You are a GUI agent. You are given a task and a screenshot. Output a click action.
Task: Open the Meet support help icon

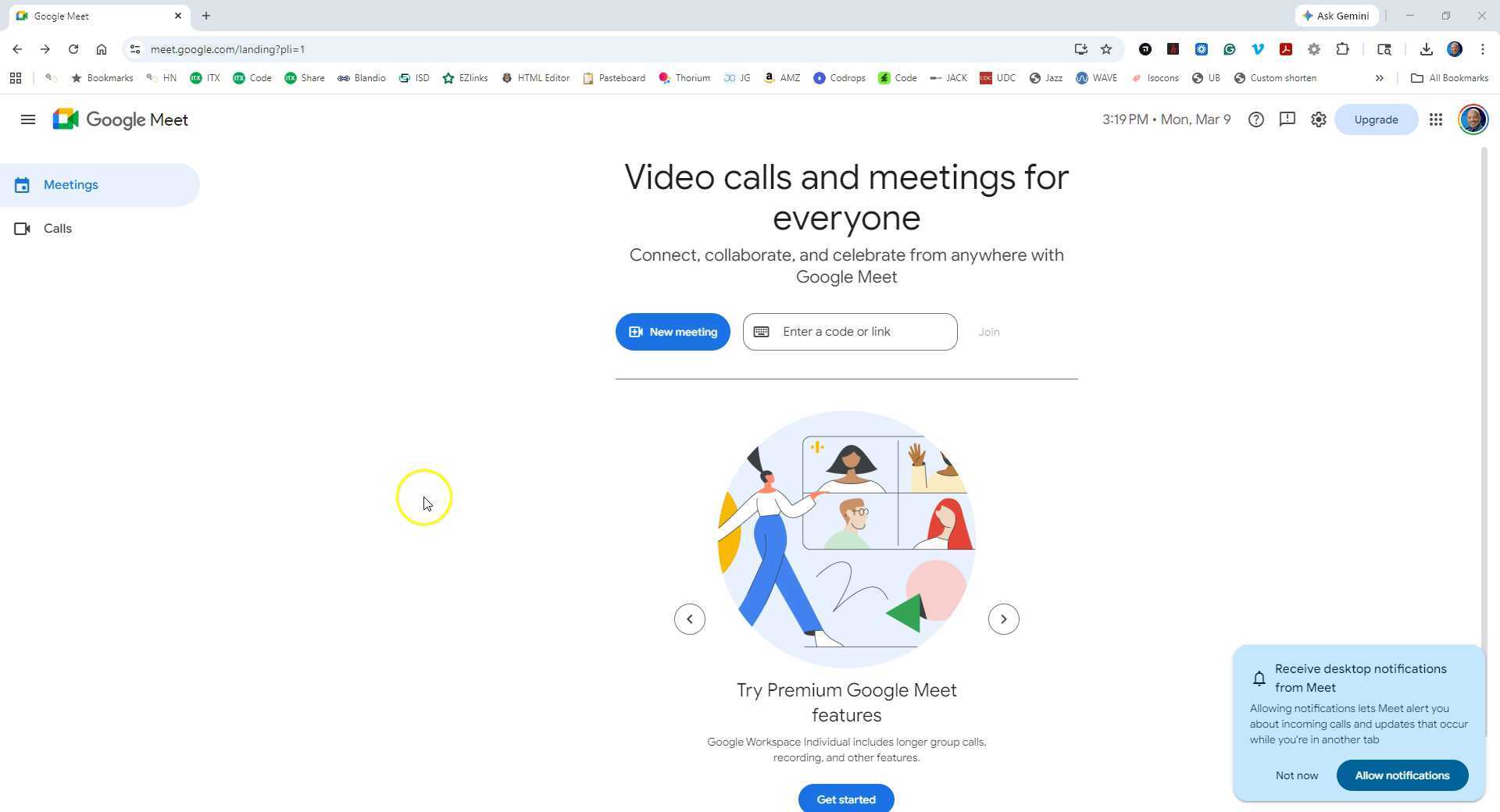click(1255, 119)
